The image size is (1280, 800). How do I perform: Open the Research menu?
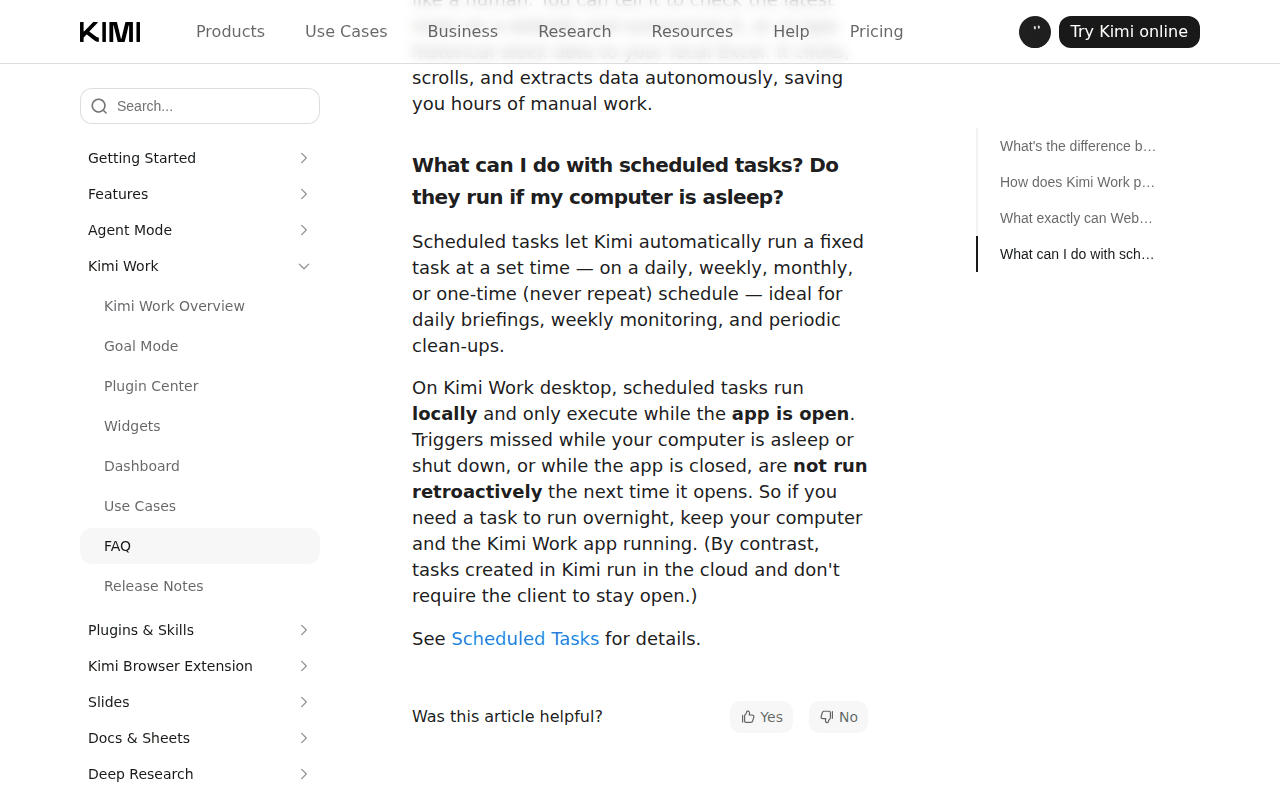575,32
